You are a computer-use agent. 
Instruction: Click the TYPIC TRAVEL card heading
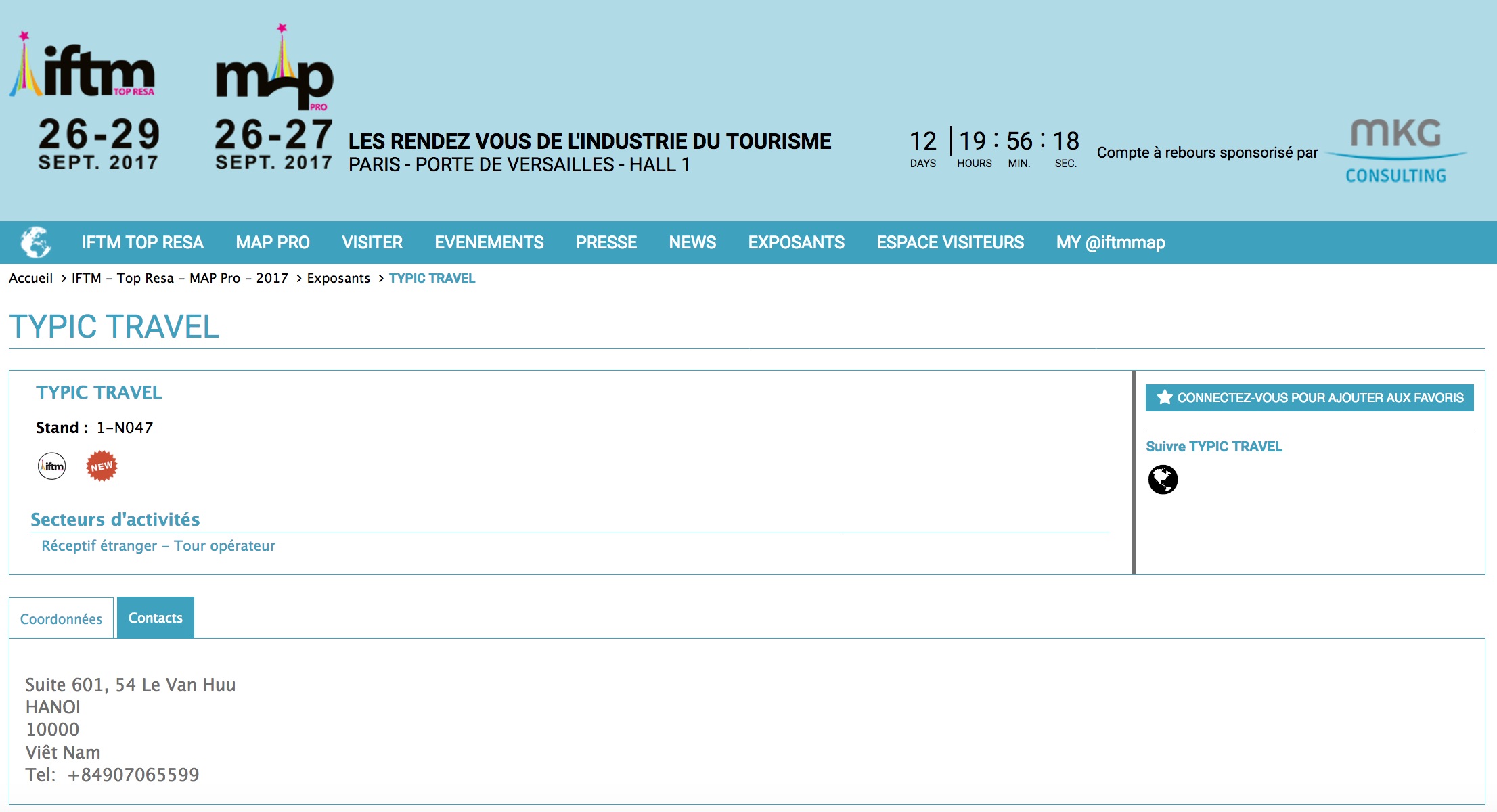[99, 392]
